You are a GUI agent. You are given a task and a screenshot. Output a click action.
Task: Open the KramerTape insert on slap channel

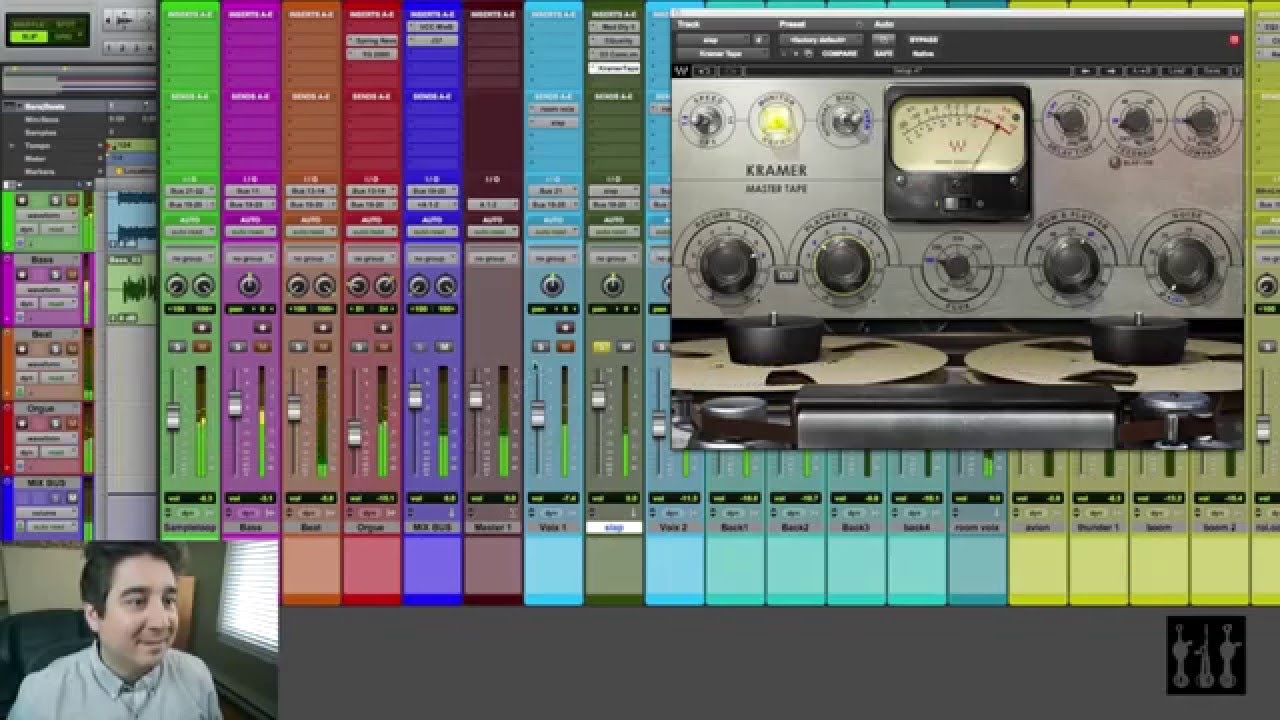coord(614,68)
